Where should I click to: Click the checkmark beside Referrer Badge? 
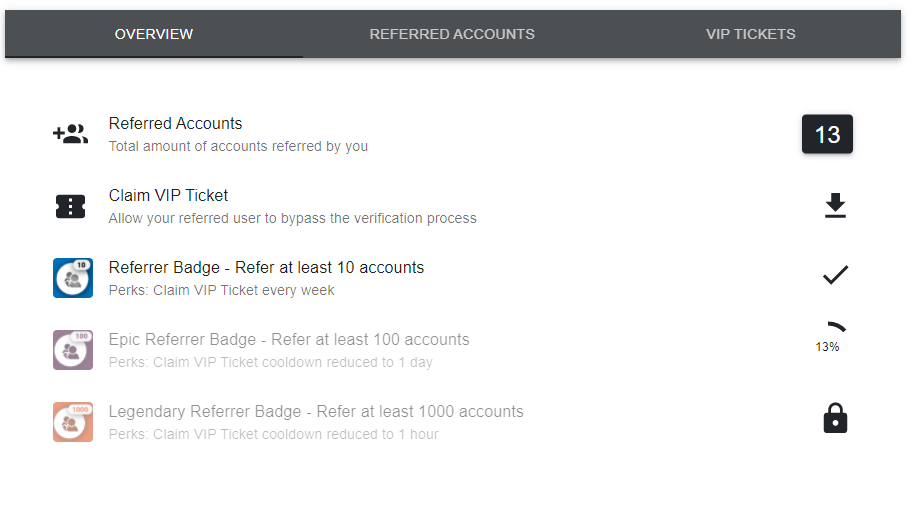(x=835, y=275)
